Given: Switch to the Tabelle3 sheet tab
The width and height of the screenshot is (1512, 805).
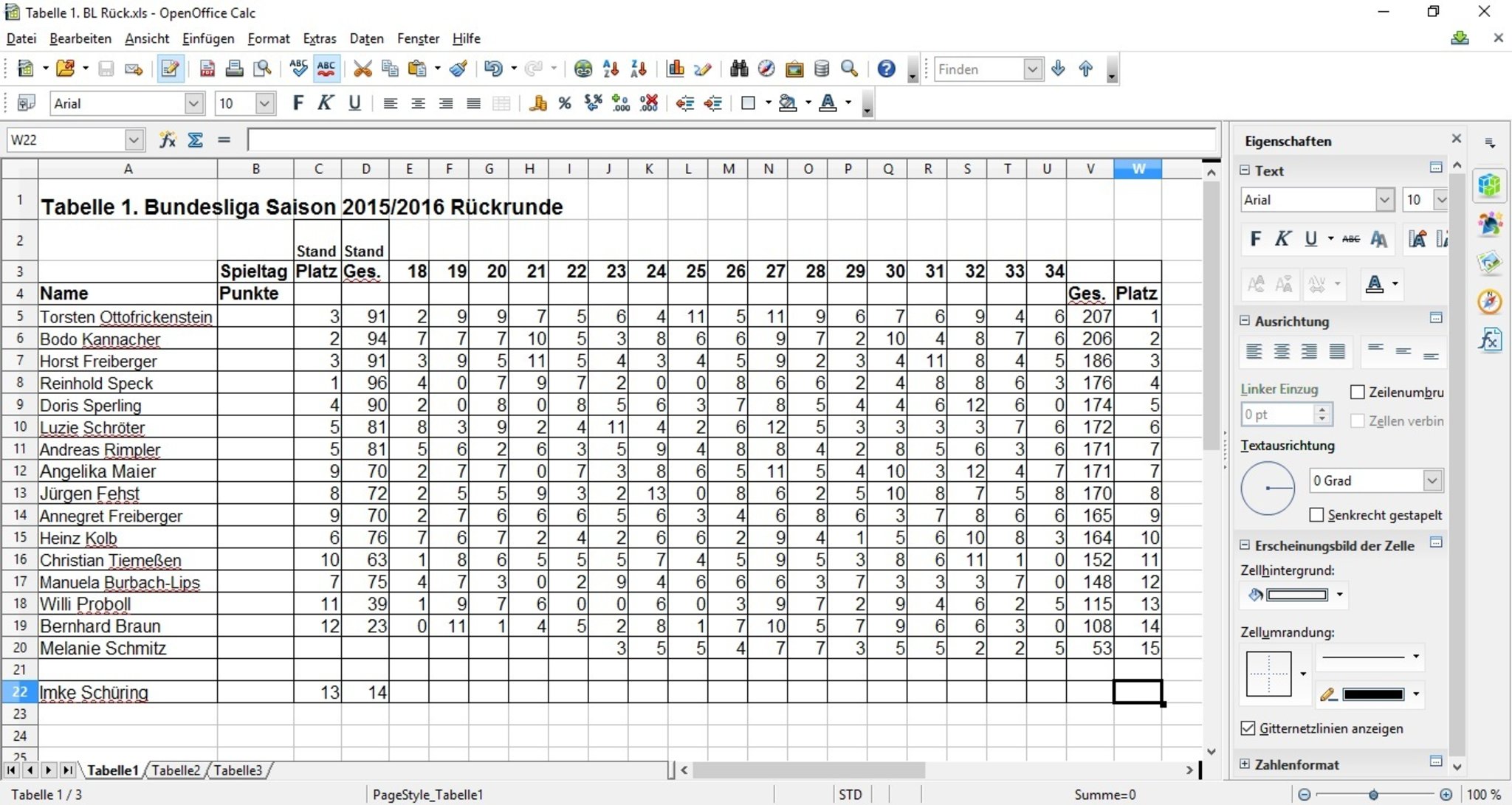Looking at the screenshot, I should (238, 770).
